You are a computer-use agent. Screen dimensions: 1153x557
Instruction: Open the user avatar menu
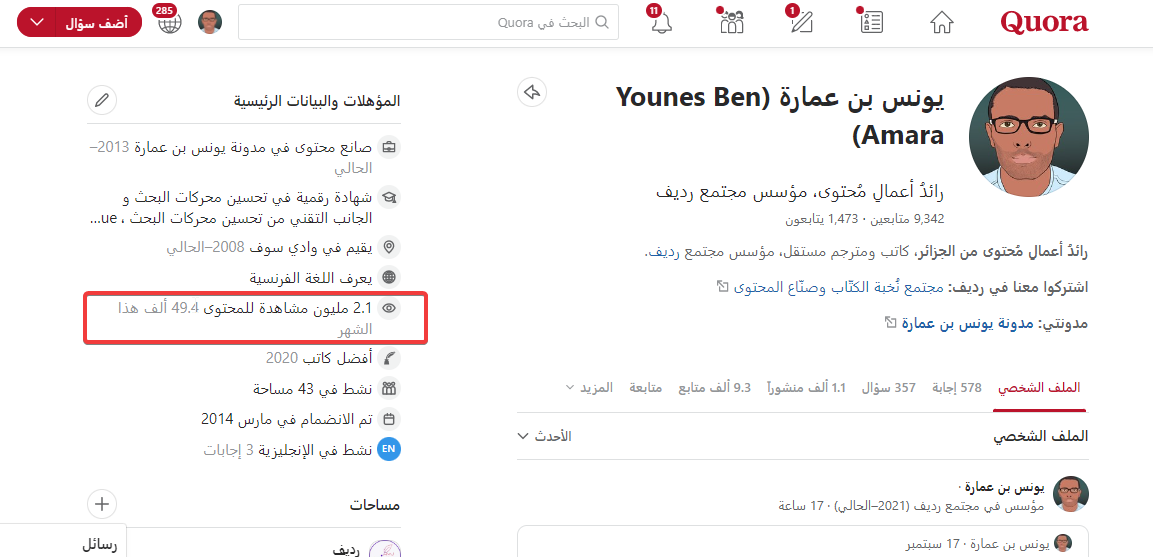tap(210, 23)
